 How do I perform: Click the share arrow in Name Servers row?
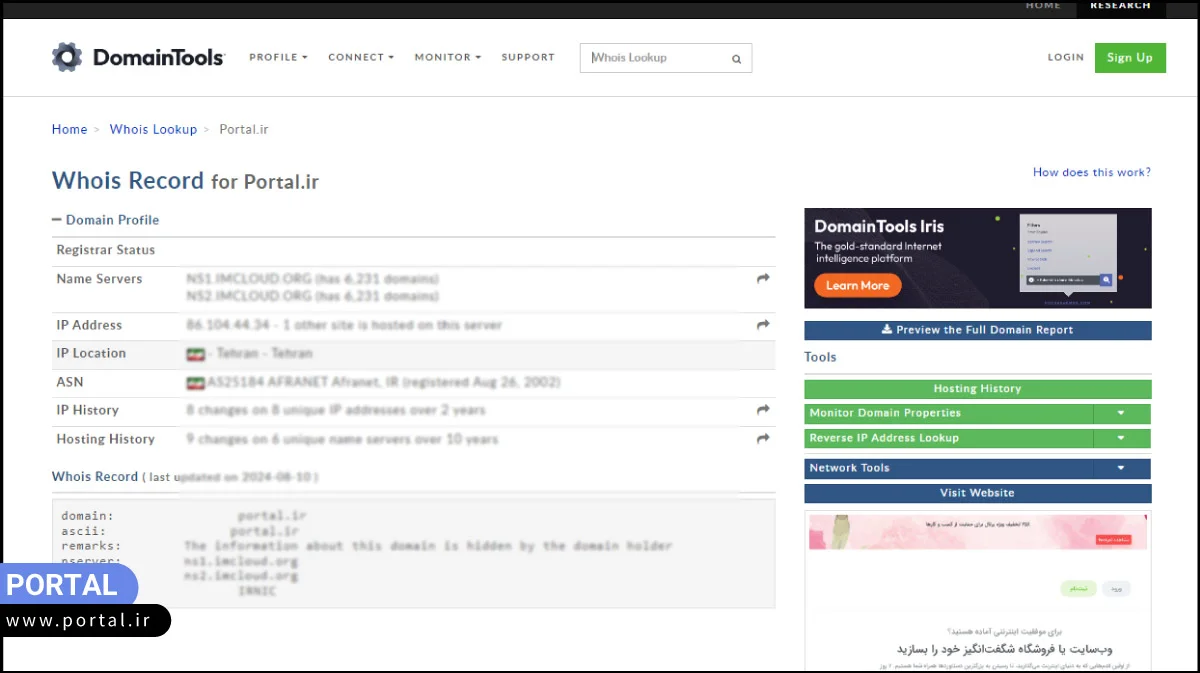[x=763, y=279]
